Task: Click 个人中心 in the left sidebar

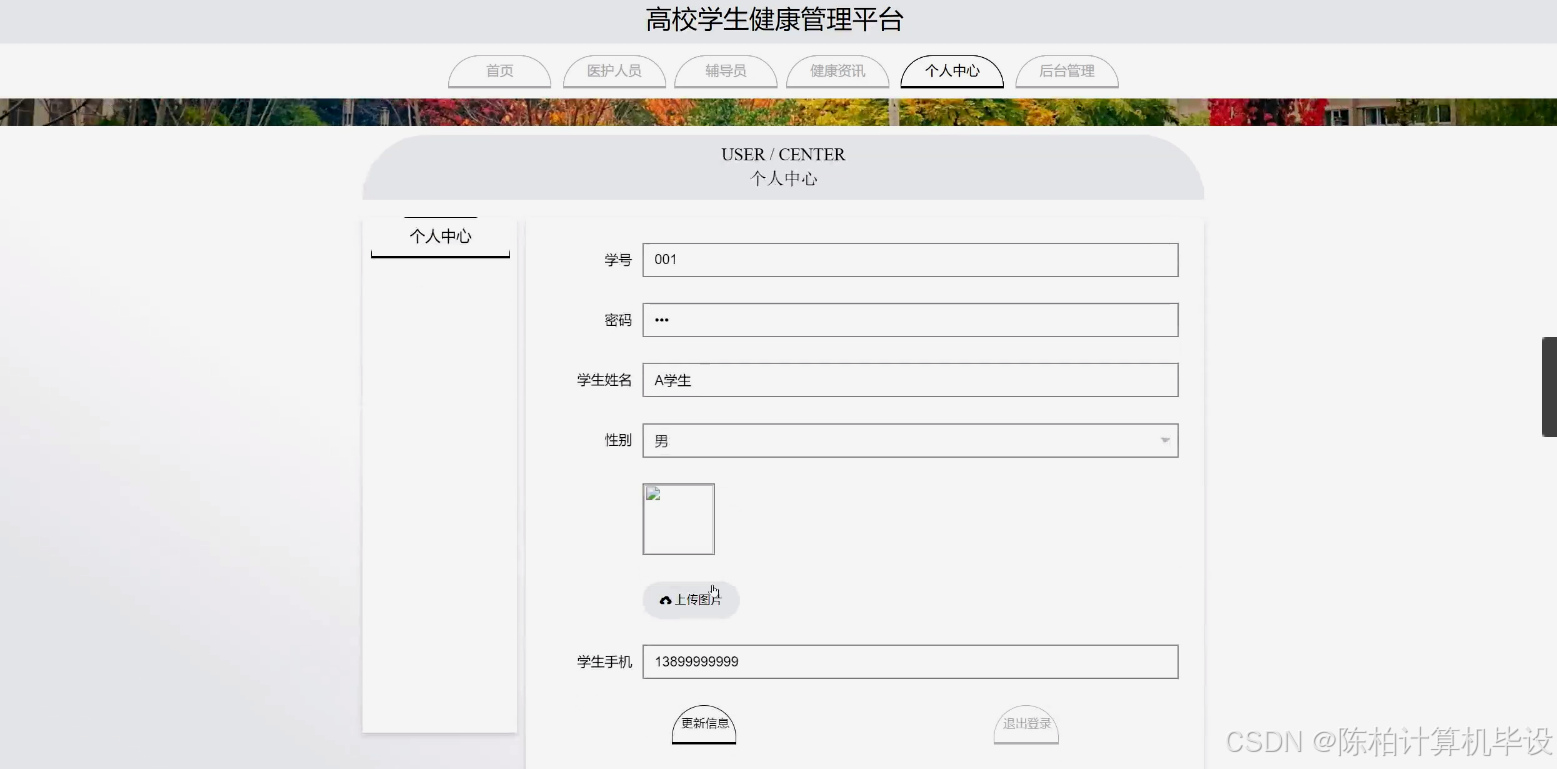Action: coord(440,236)
